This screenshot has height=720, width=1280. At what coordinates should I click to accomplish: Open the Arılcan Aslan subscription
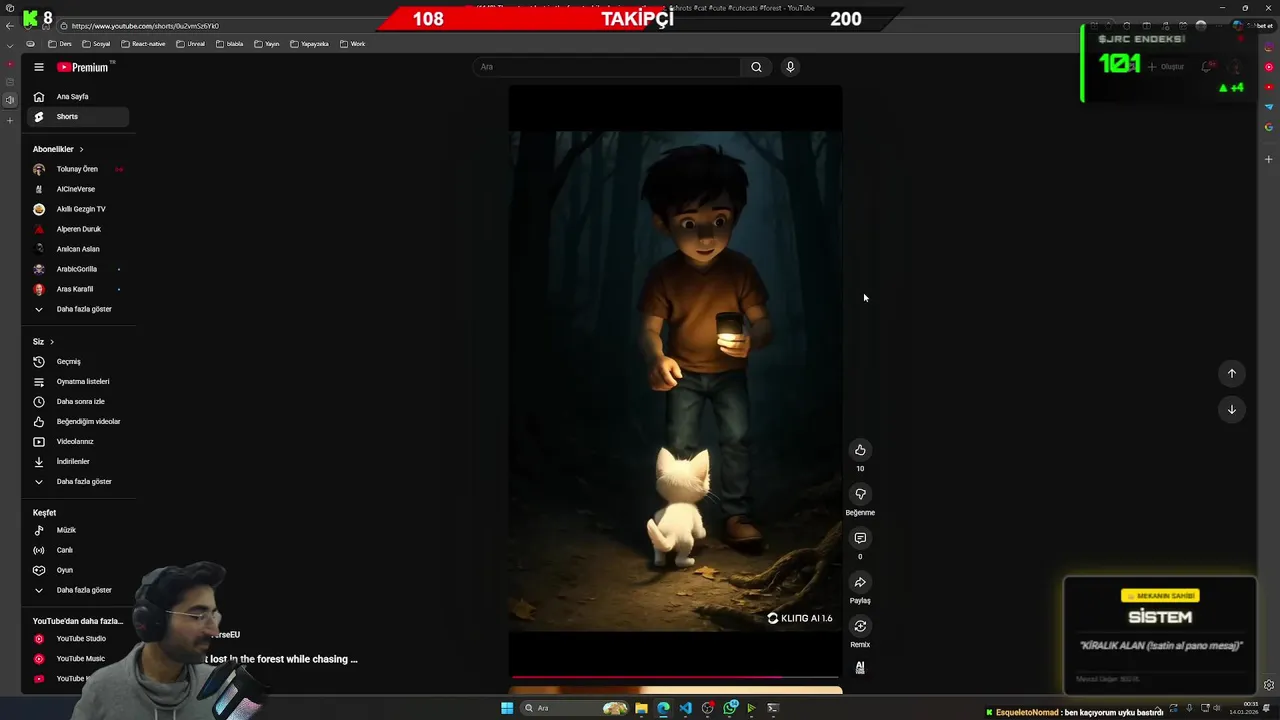point(78,249)
